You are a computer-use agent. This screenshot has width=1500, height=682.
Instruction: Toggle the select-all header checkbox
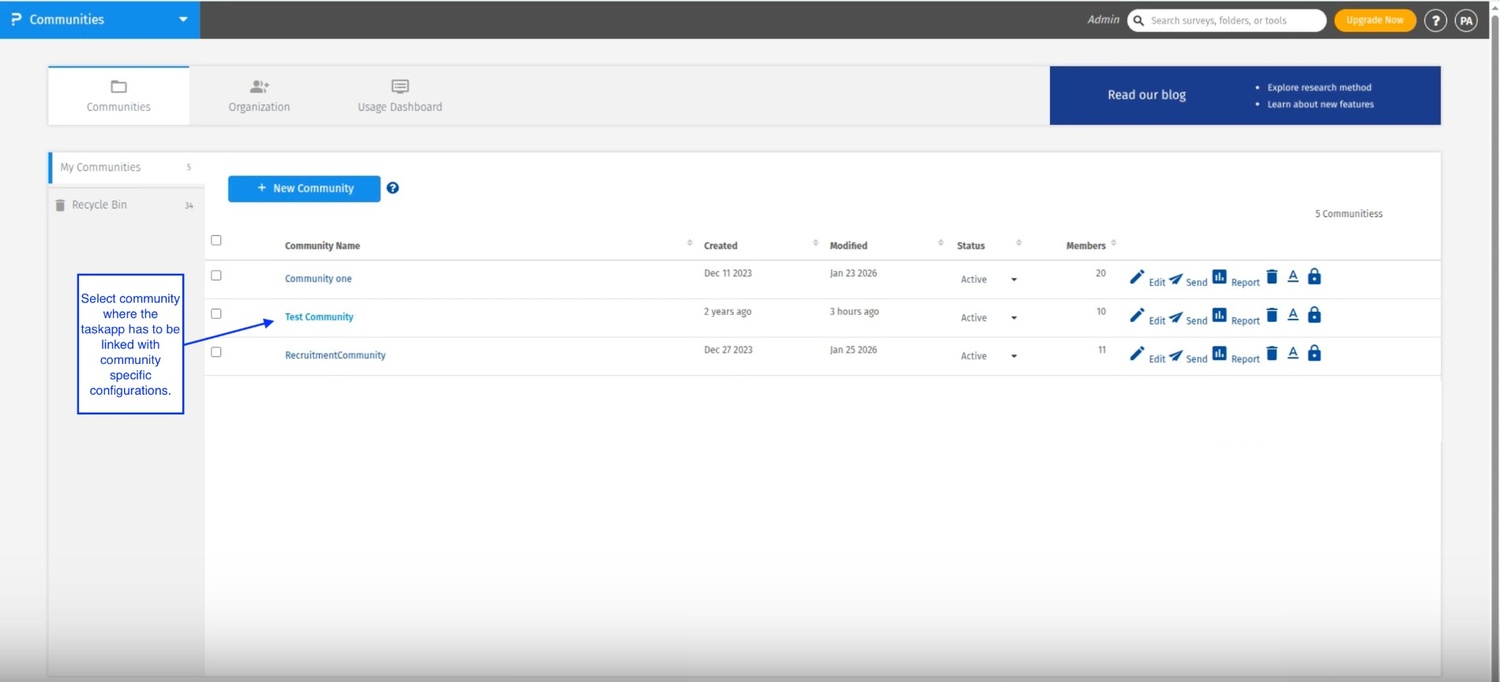point(216,240)
